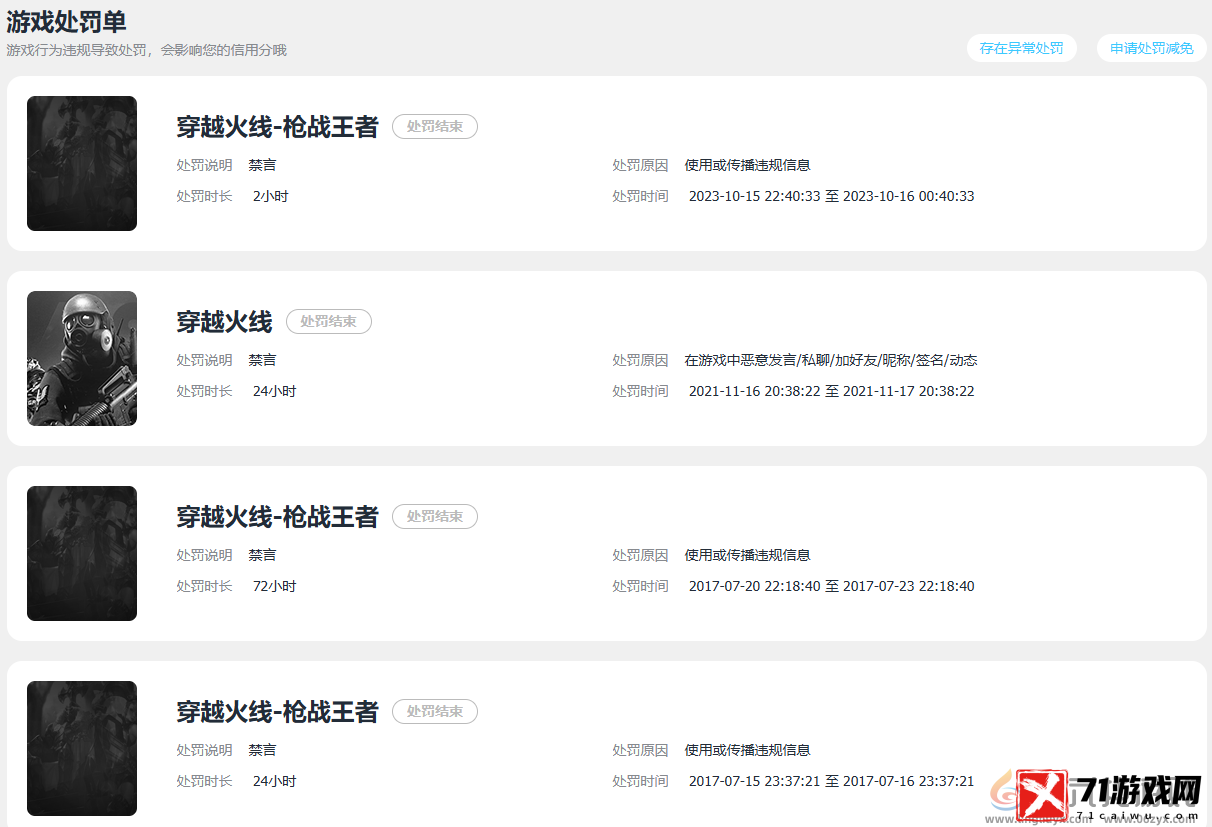Image resolution: width=1212 pixels, height=827 pixels.
Task: Select the 处罚原因 label in the 2017-07-20 card
Action: (641, 556)
